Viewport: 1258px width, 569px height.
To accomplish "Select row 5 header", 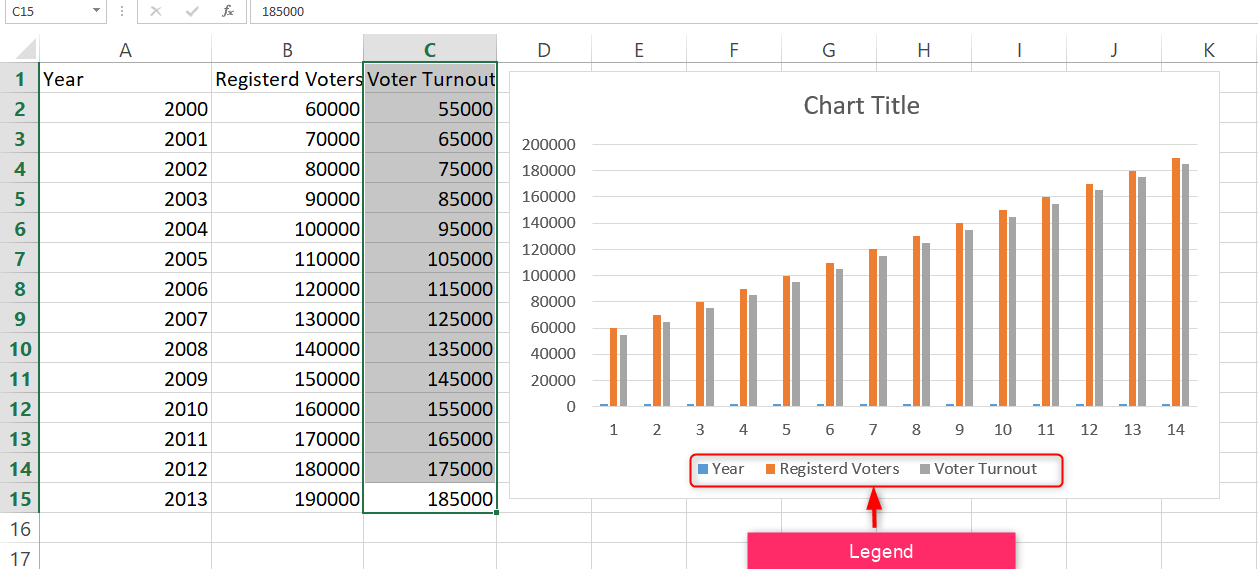I will click(20, 198).
